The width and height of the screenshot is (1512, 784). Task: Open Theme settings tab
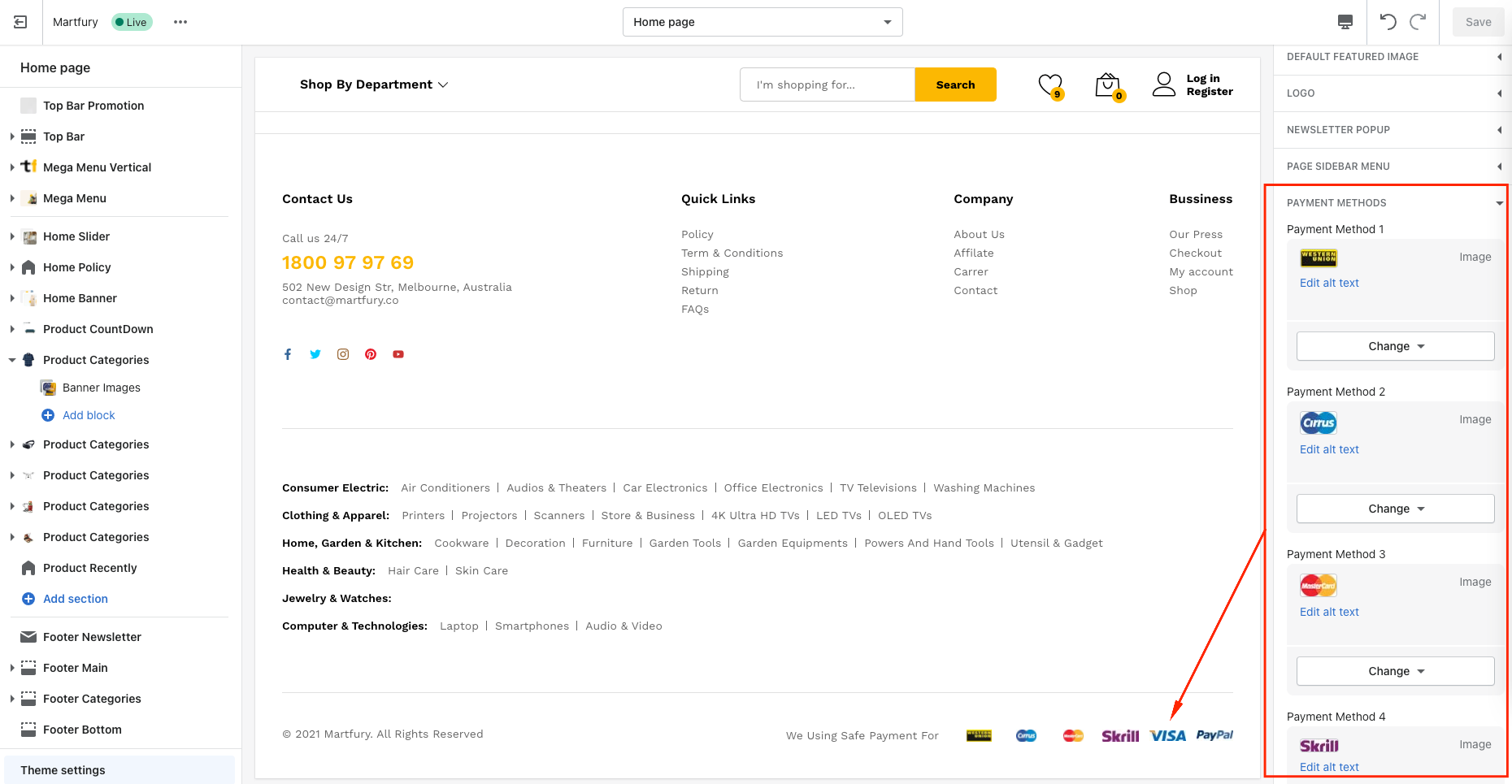coord(63,770)
